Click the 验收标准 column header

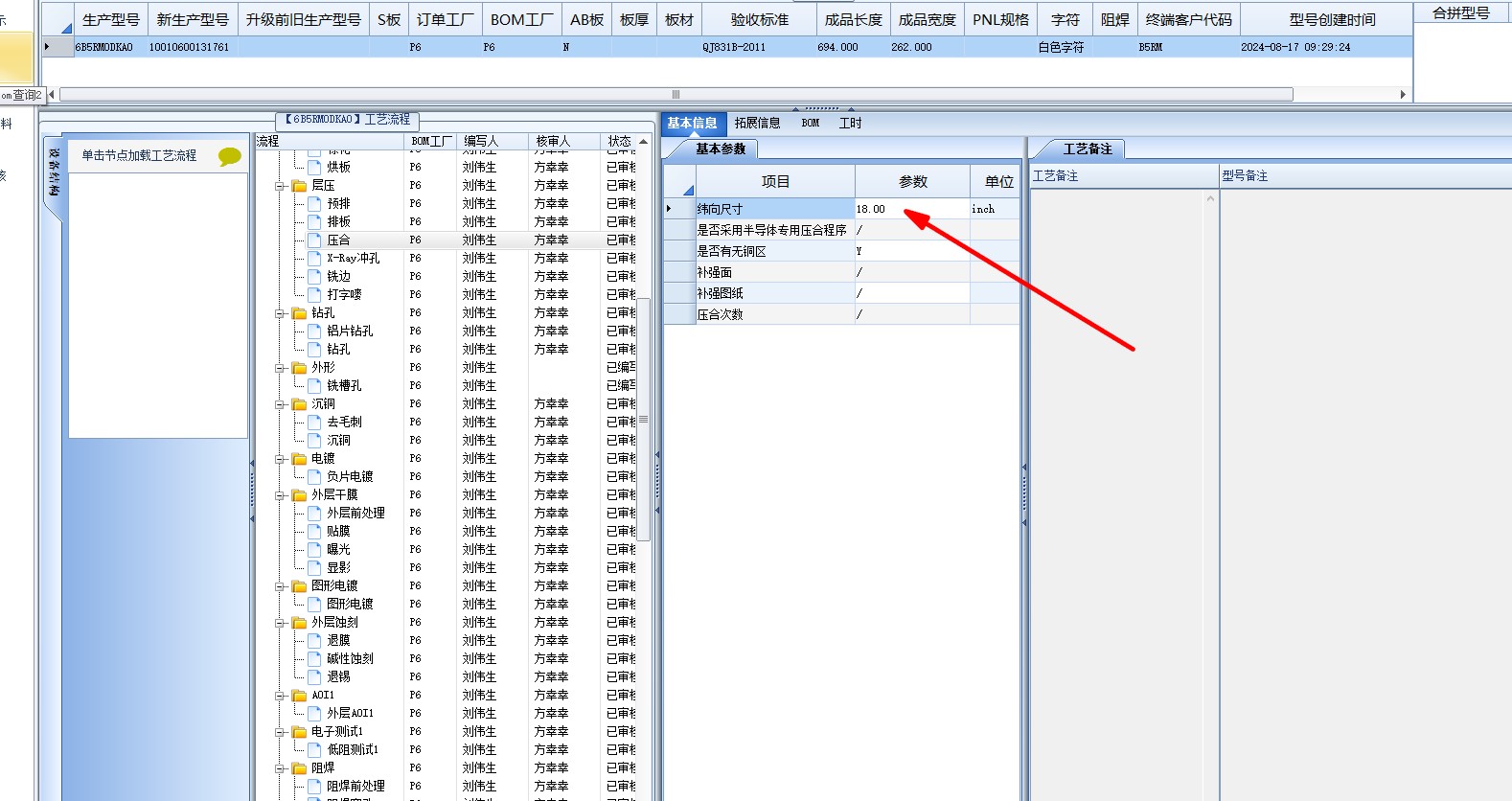point(760,19)
